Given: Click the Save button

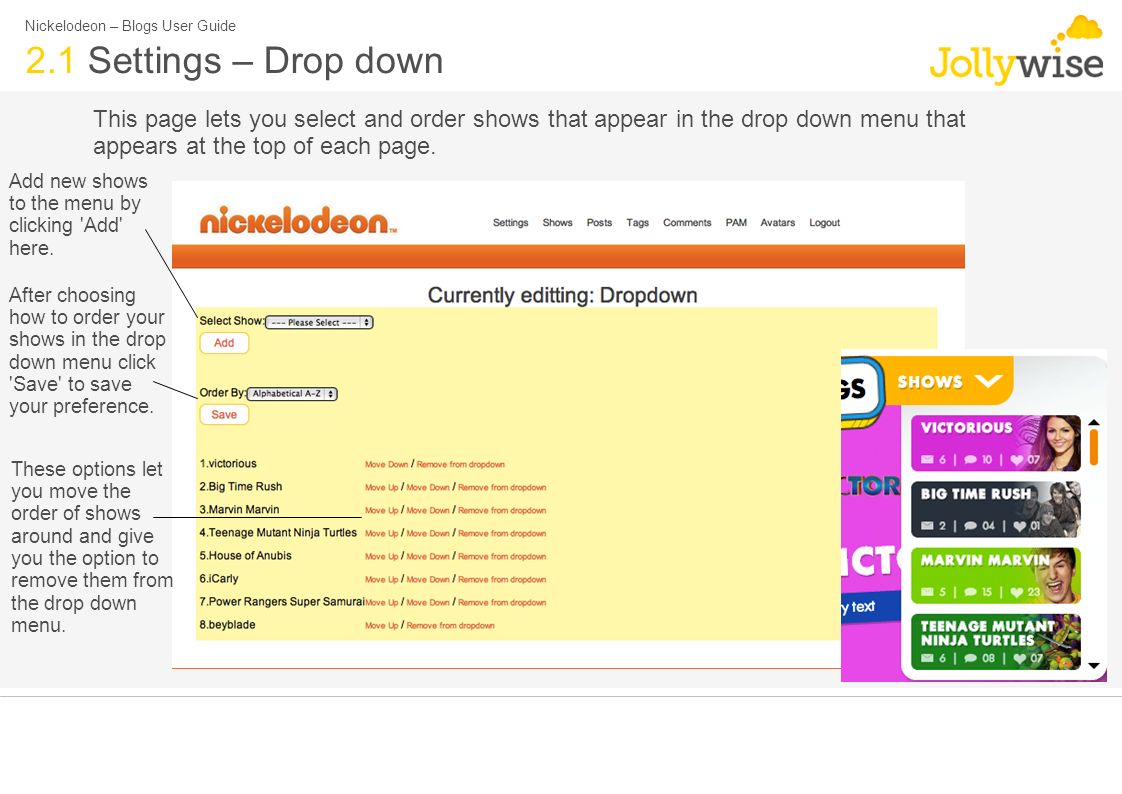Looking at the screenshot, I should coord(224,414).
